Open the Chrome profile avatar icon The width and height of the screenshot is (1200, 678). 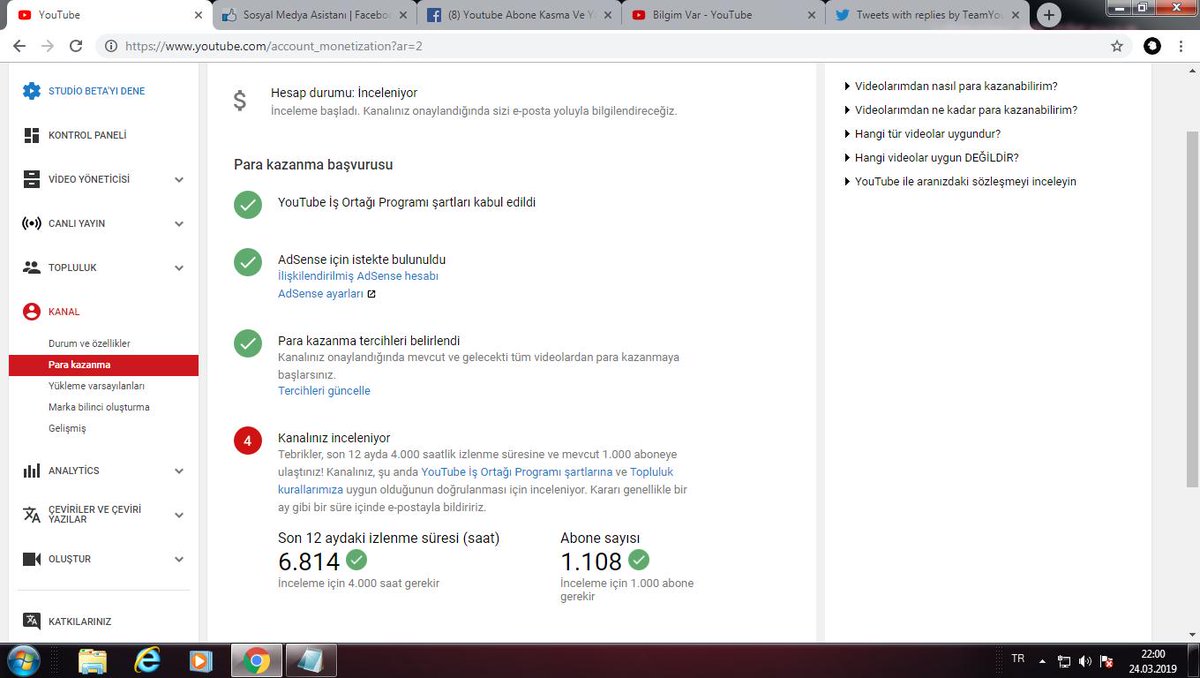[x=1153, y=46]
